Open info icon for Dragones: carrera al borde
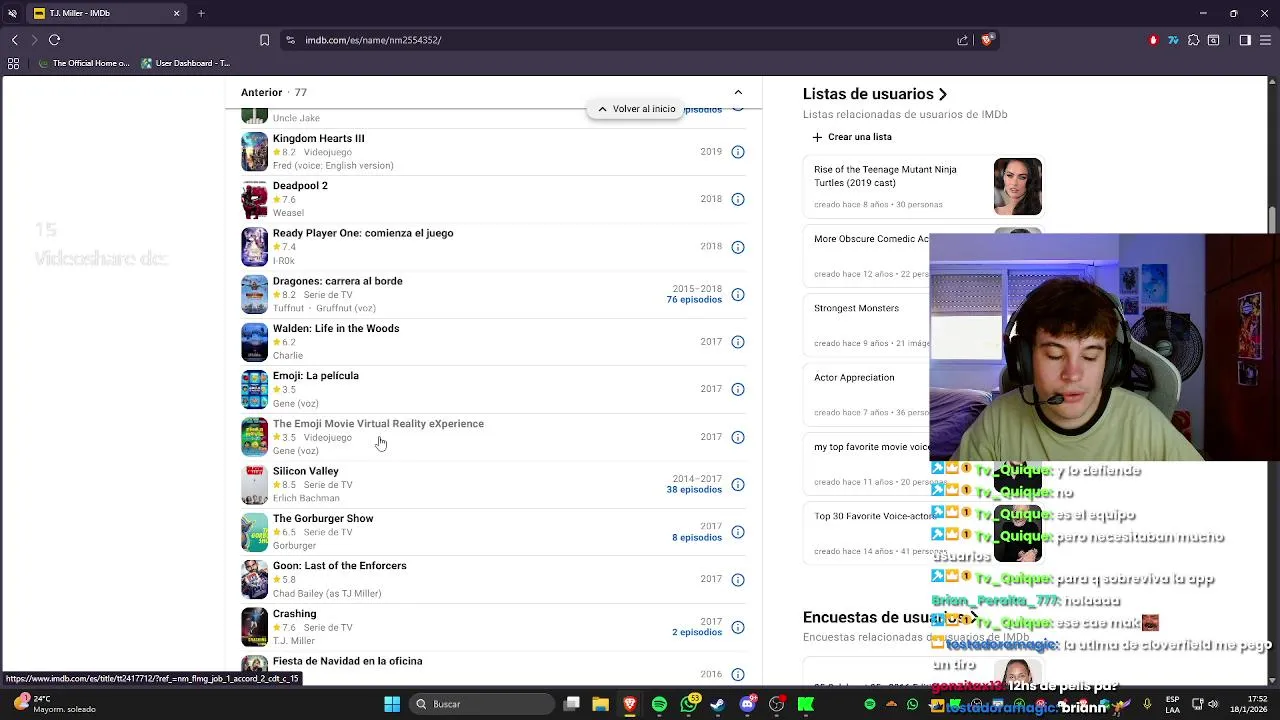 (738, 294)
